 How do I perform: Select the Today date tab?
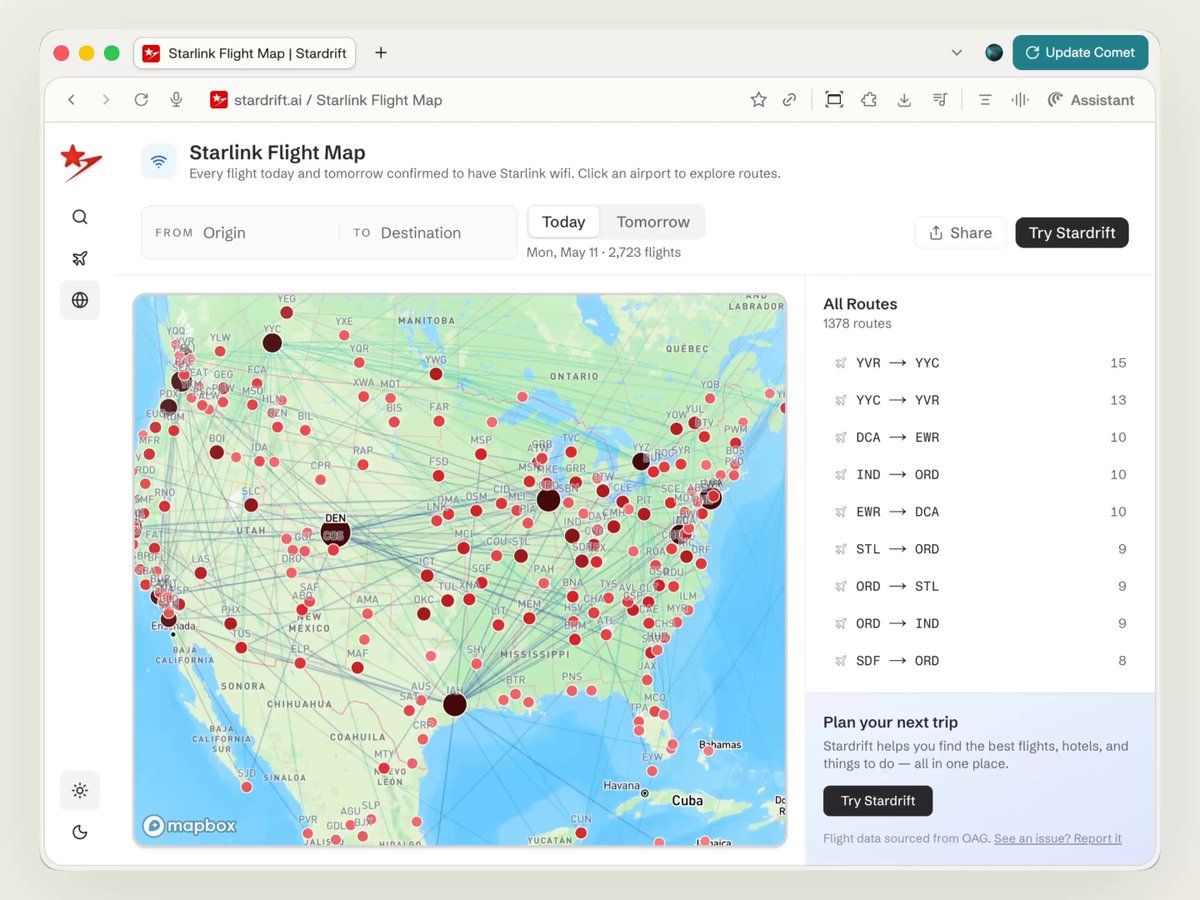564,222
